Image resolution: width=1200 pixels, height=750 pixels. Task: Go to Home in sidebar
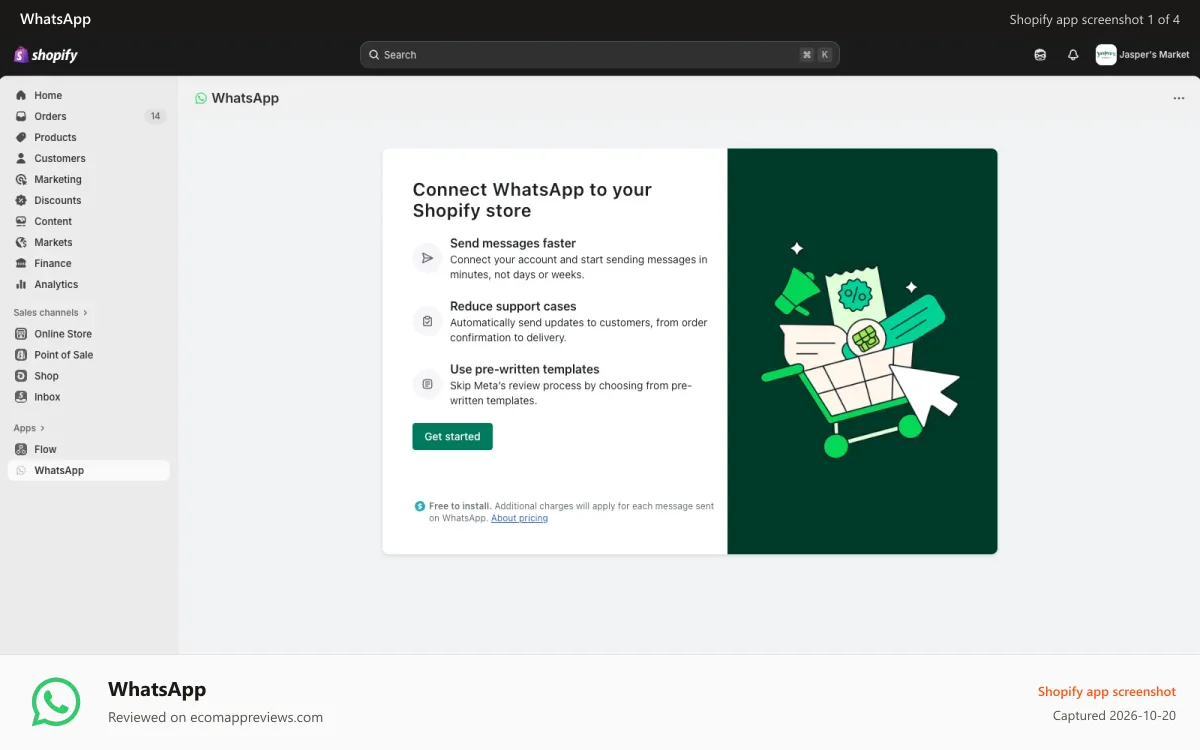click(48, 95)
